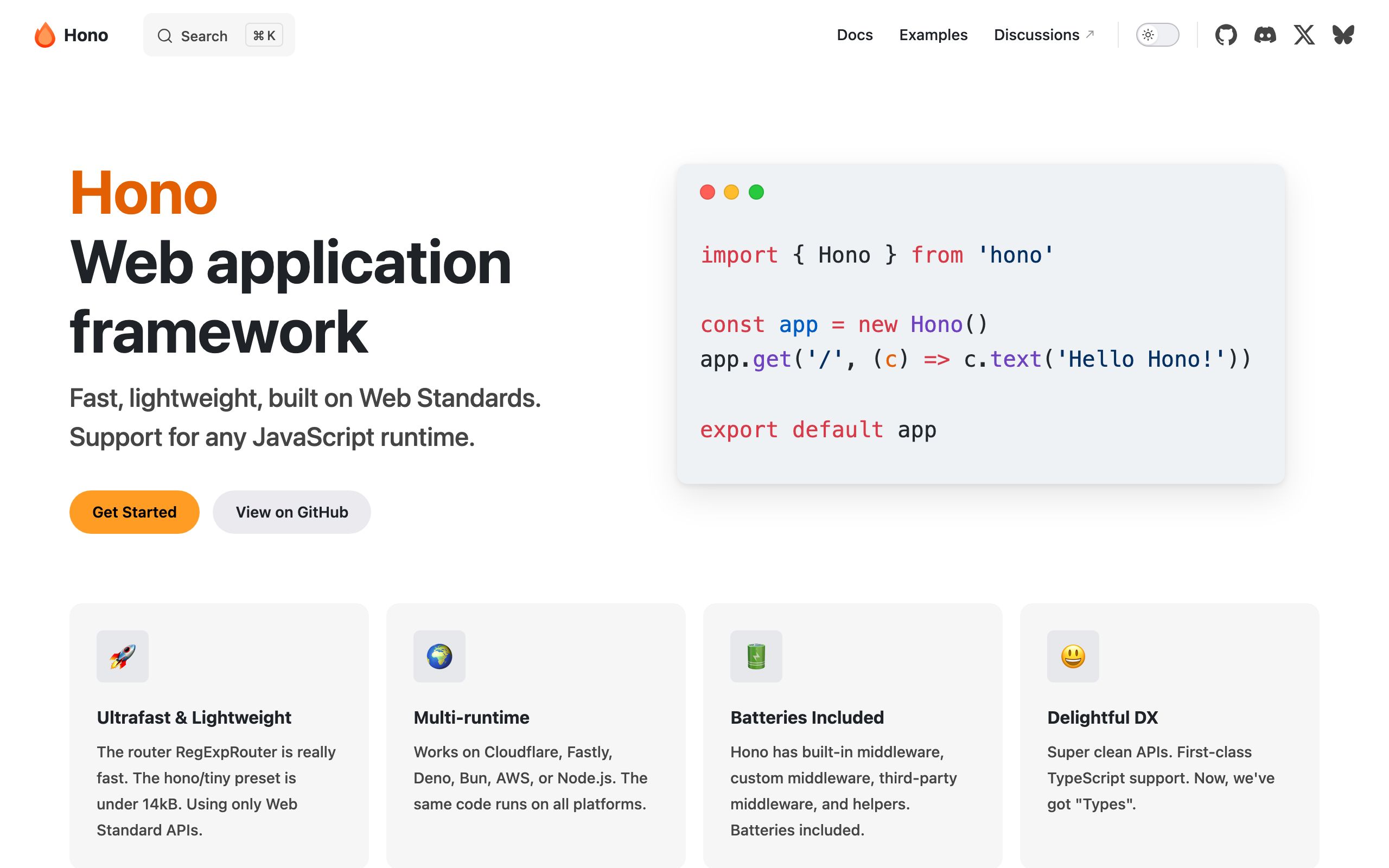Click the Delightful DX heading
Image resolution: width=1389 pixels, height=868 pixels.
pyautogui.click(x=1103, y=718)
